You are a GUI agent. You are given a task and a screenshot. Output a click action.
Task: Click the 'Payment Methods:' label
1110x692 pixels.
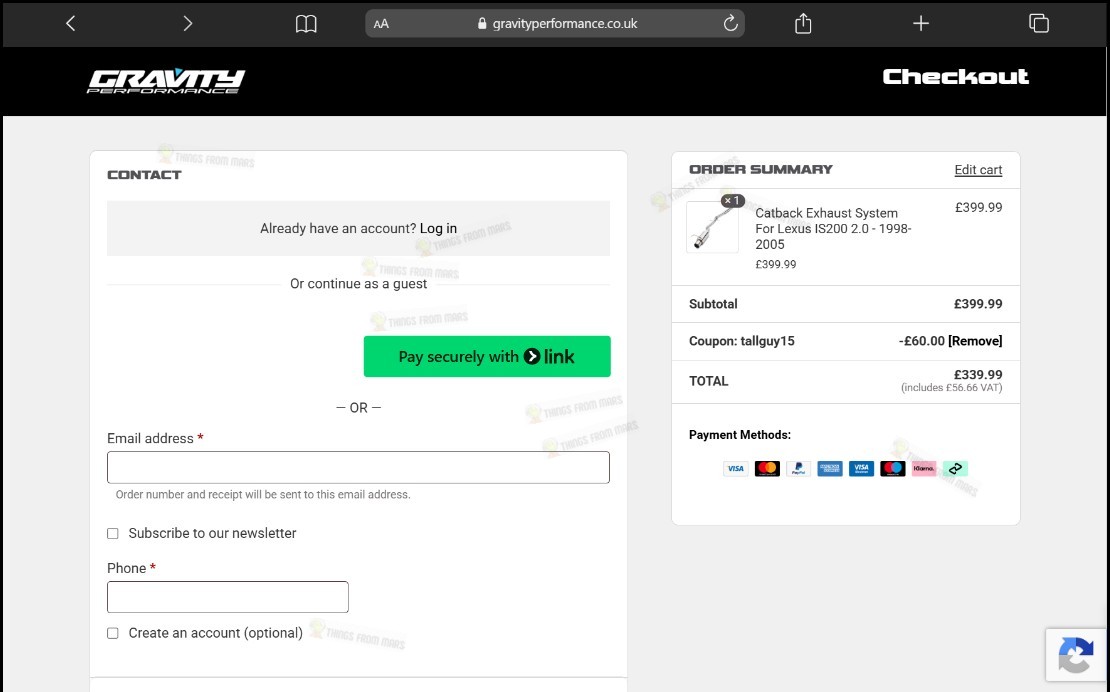click(740, 435)
